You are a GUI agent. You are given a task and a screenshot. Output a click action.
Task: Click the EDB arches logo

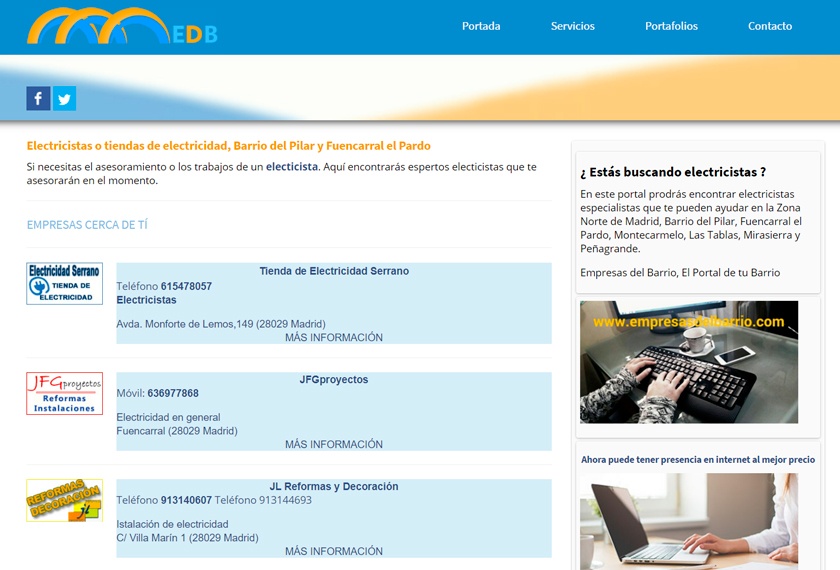click(x=122, y=26)
